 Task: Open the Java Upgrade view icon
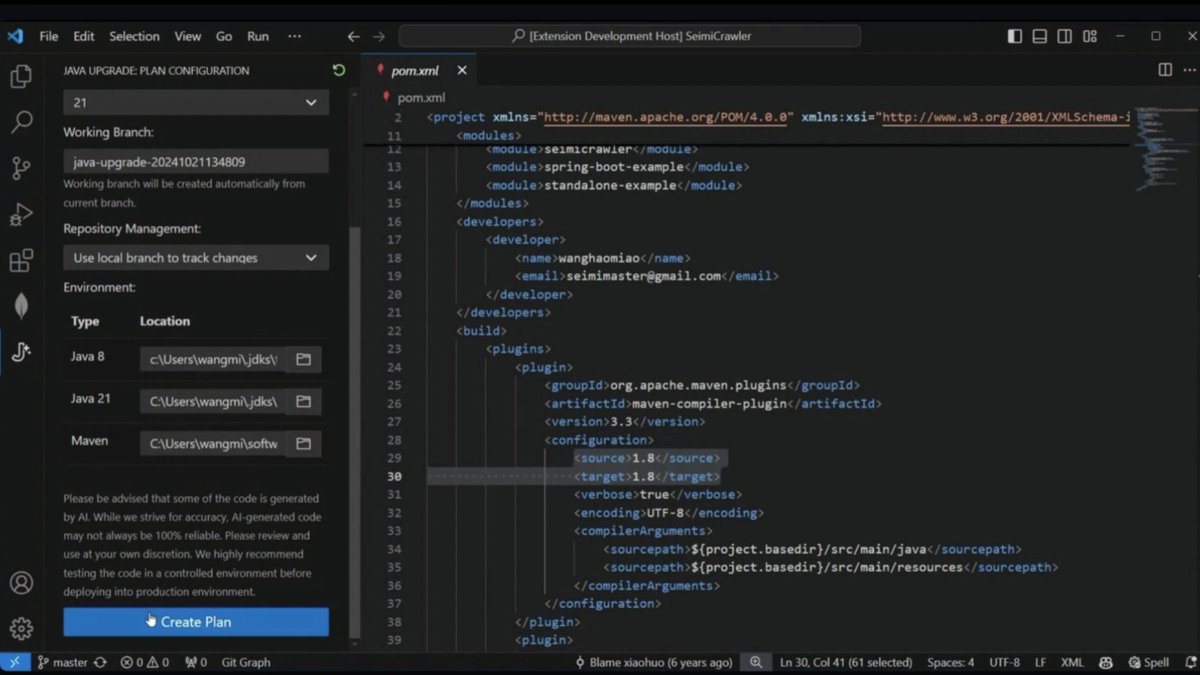click(21, 352)
